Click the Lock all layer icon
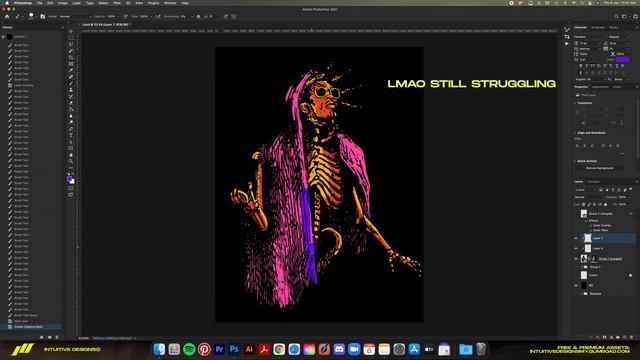 (x=605, y=204)
